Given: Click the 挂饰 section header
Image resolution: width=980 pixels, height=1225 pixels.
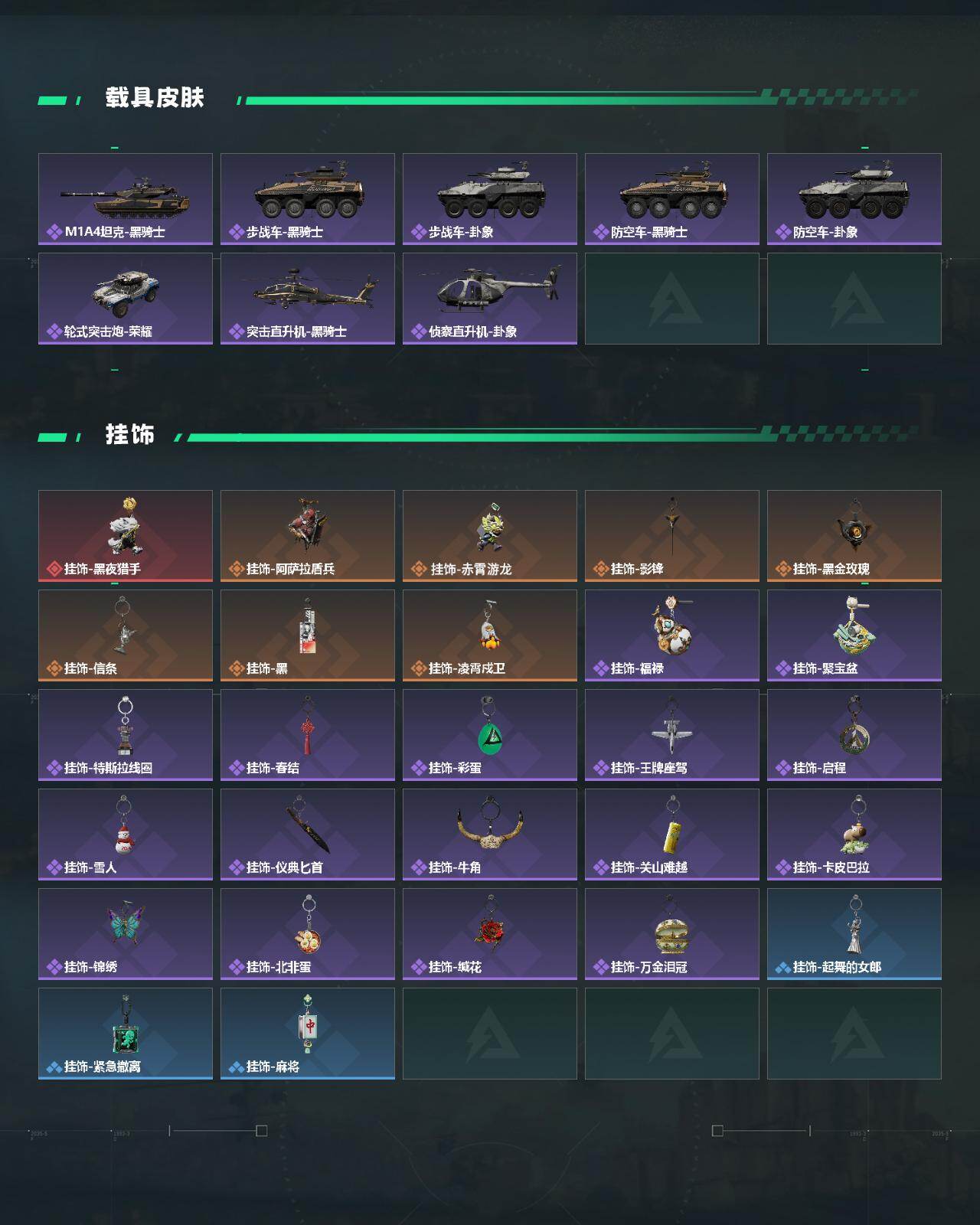Looking at the screenshot, I should click(130, 435).
